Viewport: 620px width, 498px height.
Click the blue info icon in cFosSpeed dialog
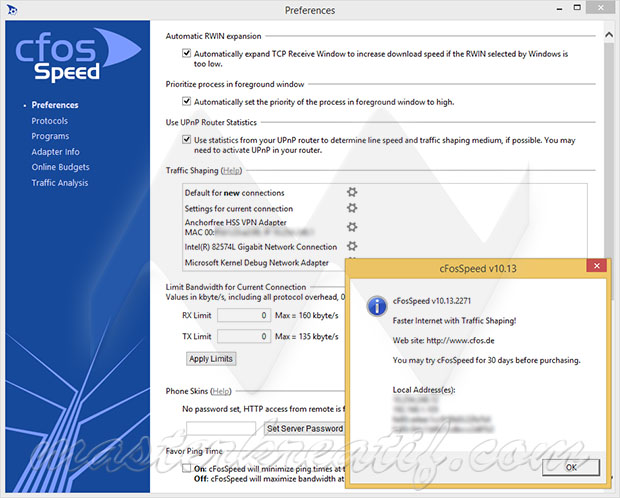[x=377, y=306]
